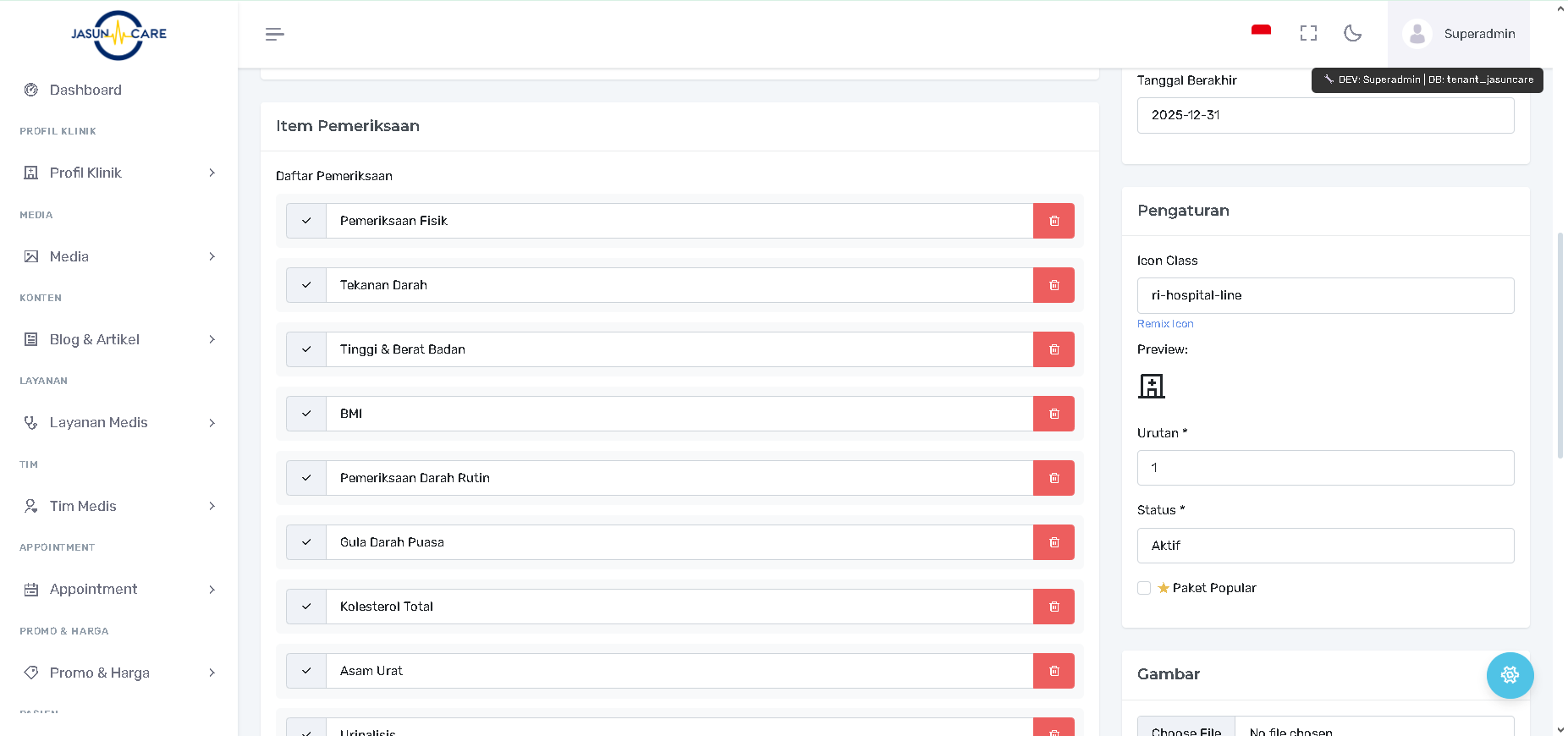Click the Icon Class input field
1568x736 pixels.
[1325, 295]
